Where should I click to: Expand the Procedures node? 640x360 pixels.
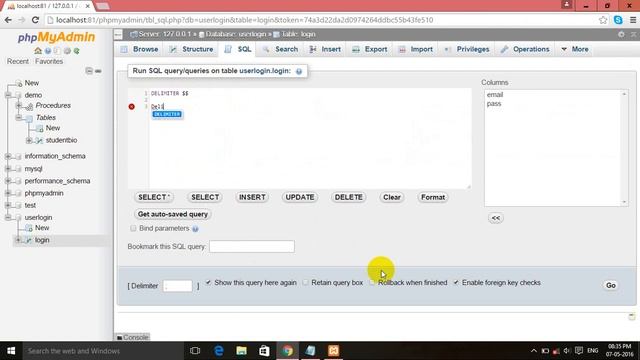[x=18, y=105]
